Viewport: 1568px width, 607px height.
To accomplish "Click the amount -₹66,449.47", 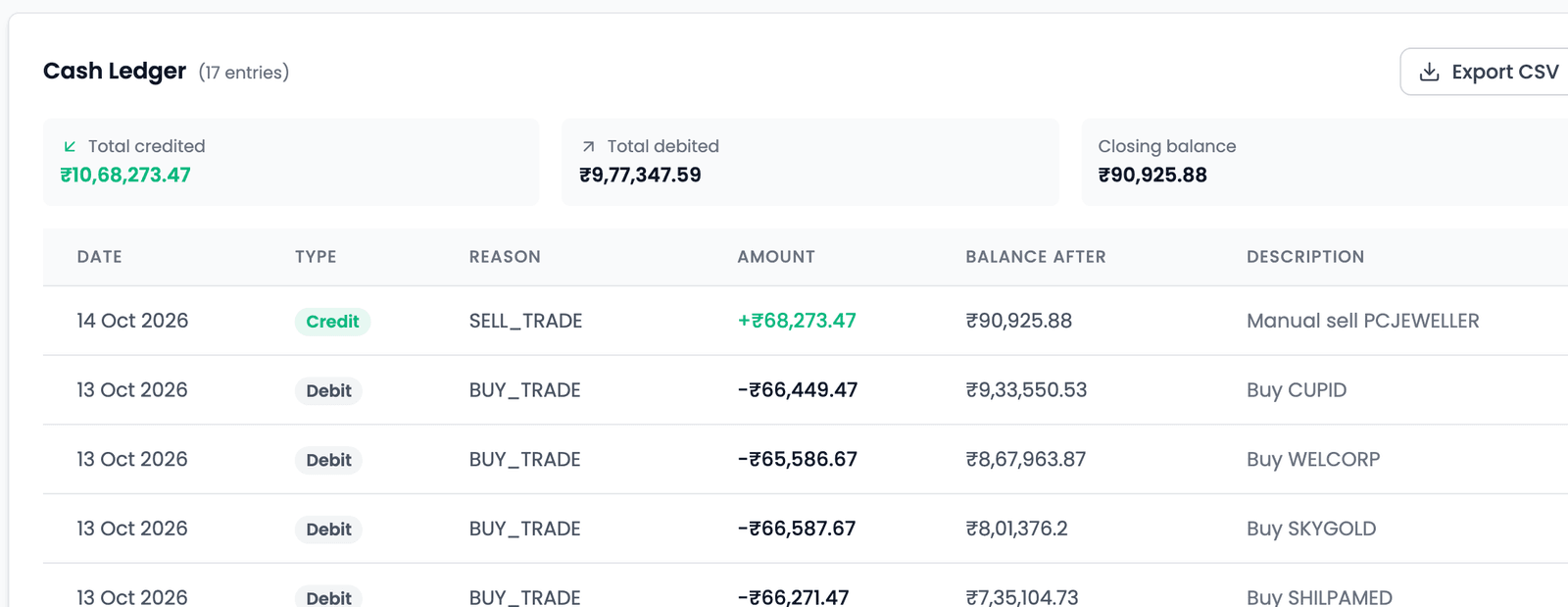I will click(798, 390).
